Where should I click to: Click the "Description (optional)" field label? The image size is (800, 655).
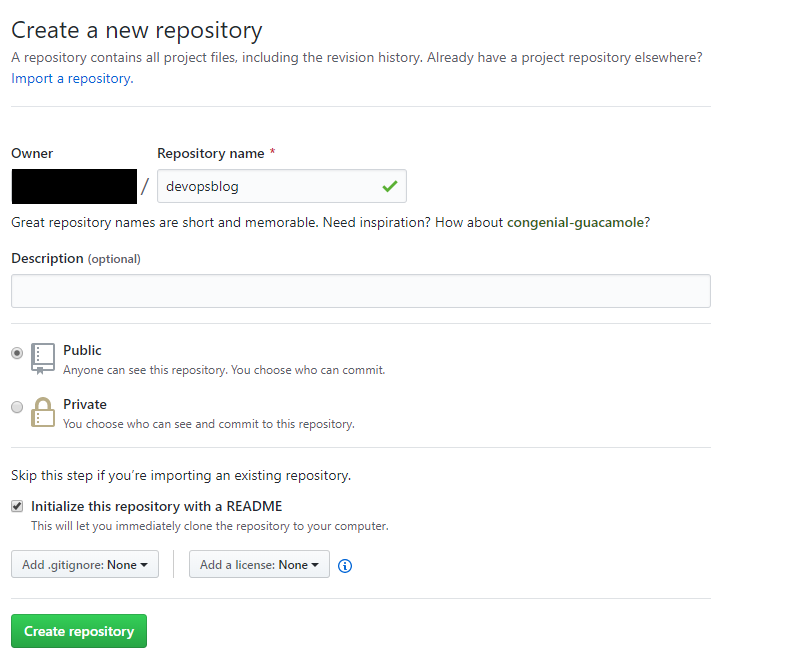click(x=75, y=259)
